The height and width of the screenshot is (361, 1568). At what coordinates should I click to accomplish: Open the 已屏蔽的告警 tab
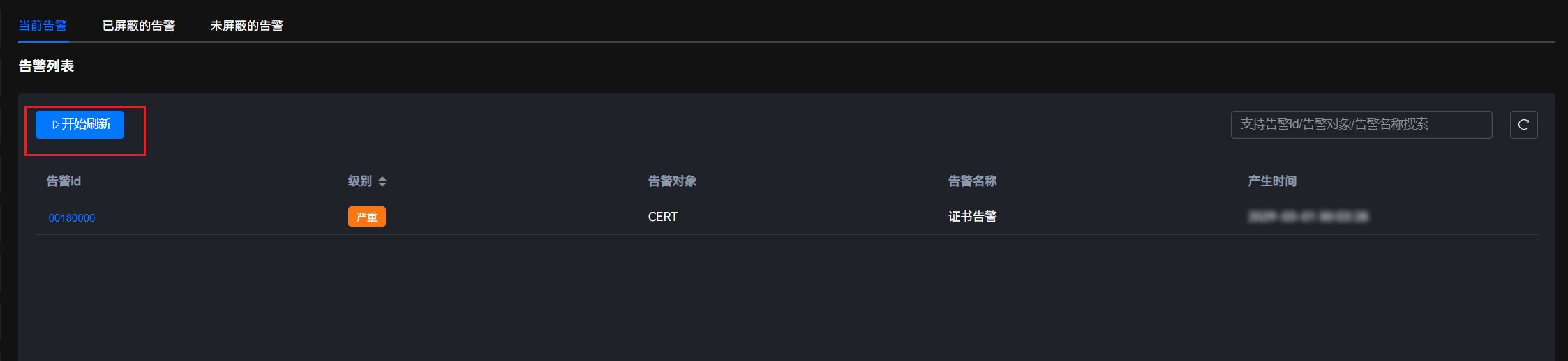coord(139,26)
